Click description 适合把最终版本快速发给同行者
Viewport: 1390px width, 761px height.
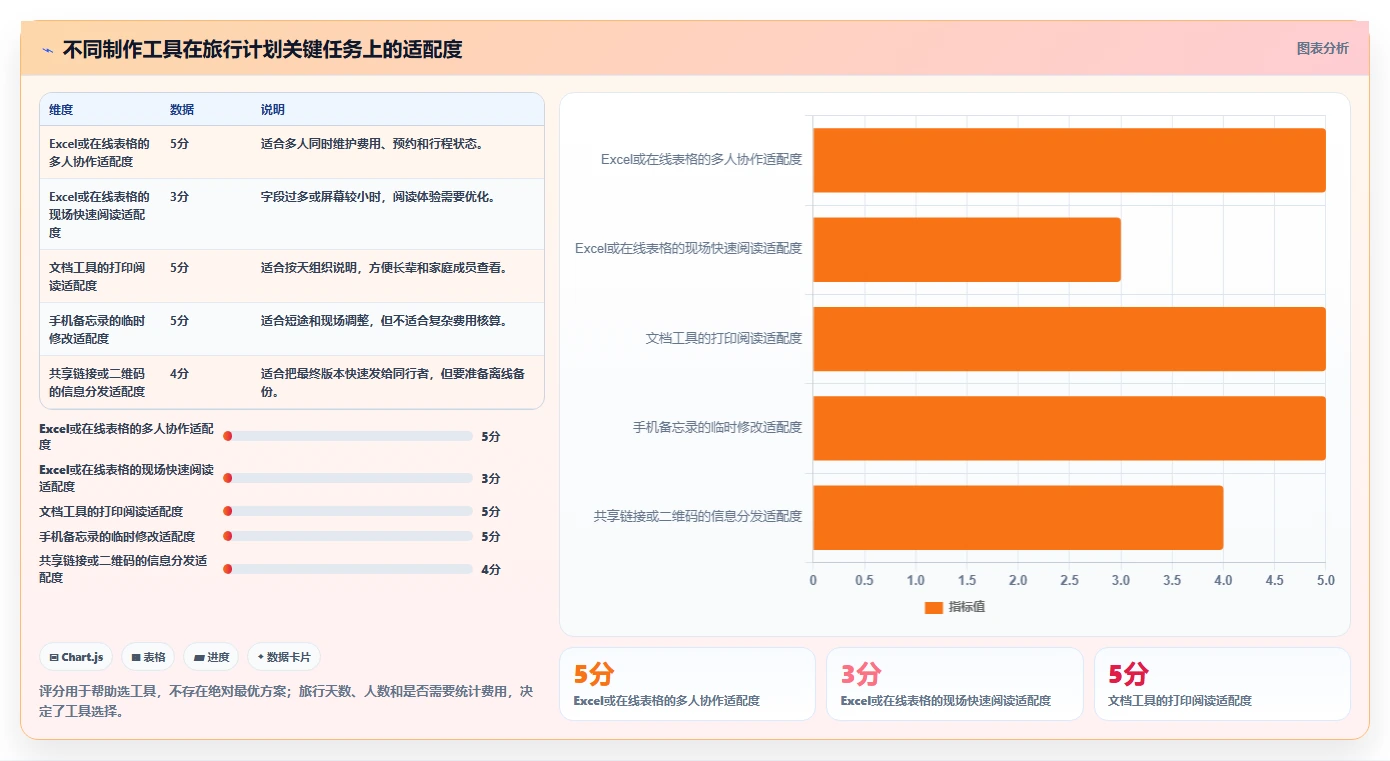coord(393,382)
